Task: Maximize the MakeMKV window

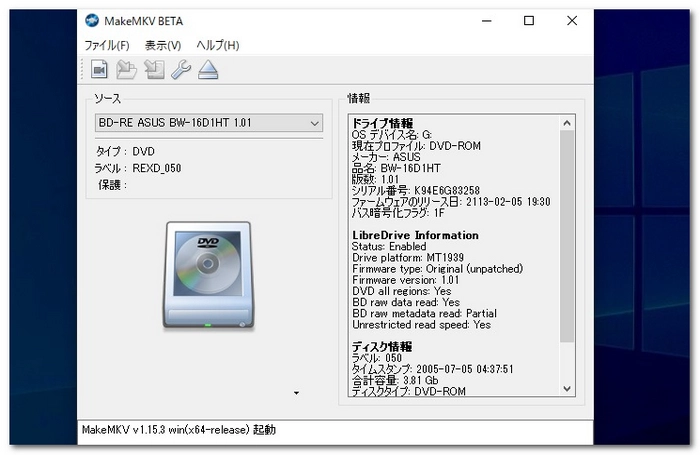Action: tap(529, 21)
